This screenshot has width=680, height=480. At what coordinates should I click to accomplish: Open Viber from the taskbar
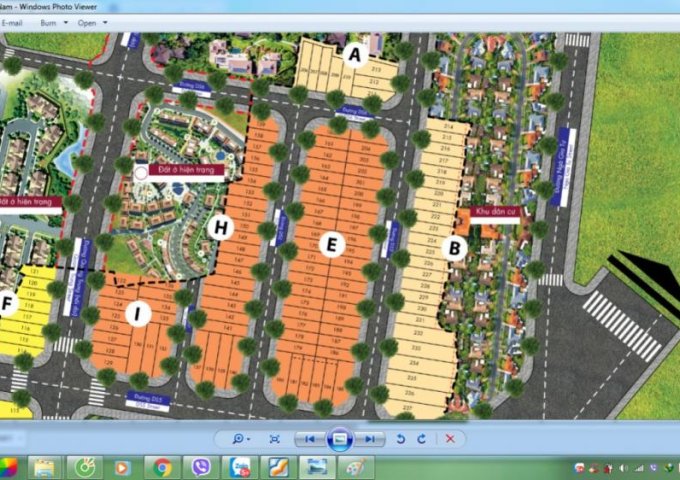pyautogui.click(x=201, y=468)
